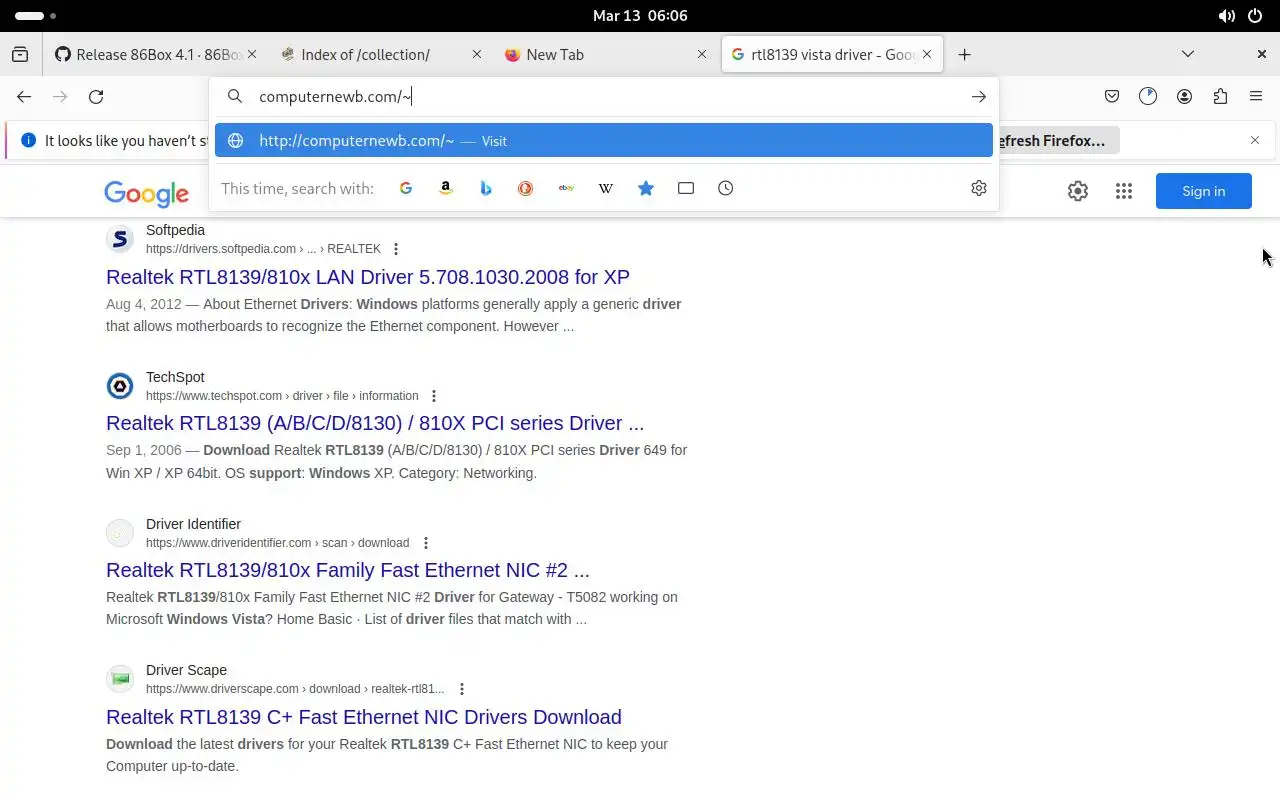This screenshot has height=800, width=1280.
Task: Click the TechSpot favicon
Action: point(120,386)
